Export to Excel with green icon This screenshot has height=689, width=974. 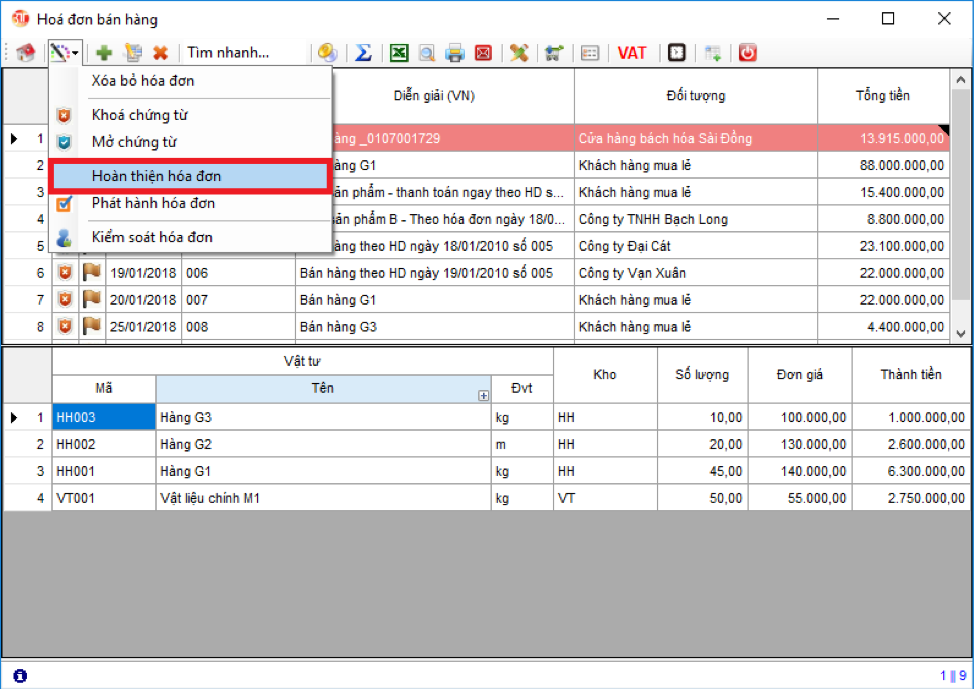pyautogui.click(x=399, y=53)
